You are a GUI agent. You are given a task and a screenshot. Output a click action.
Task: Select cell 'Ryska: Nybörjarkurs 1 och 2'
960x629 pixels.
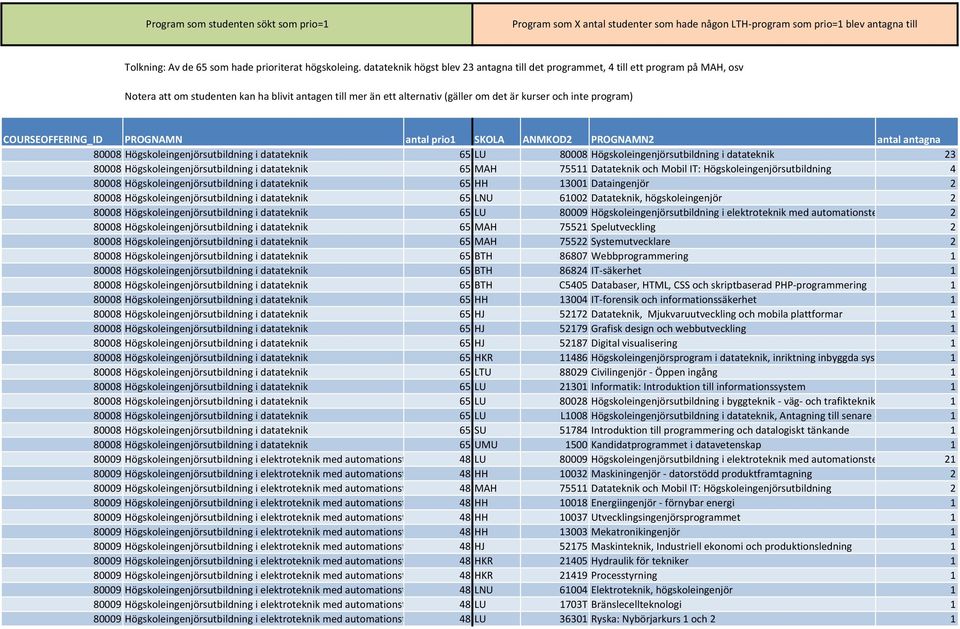point(732,619)
